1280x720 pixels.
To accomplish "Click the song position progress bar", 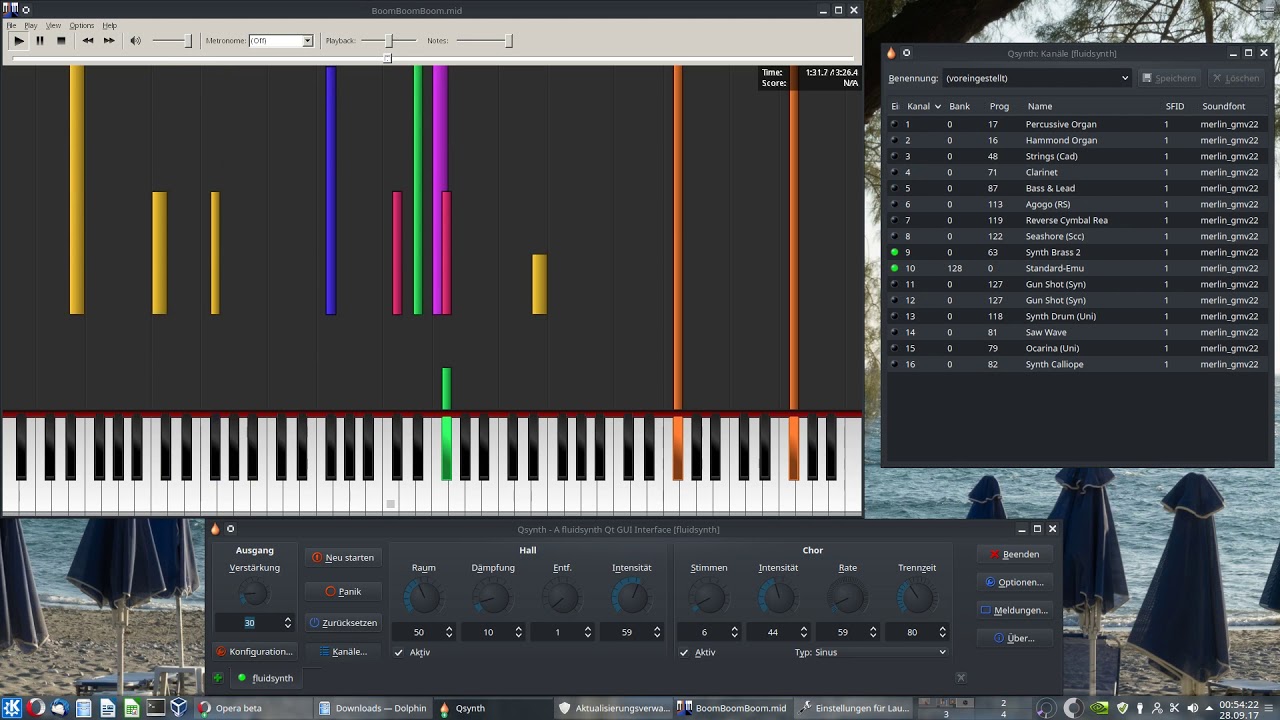I will (x=430, y=58).
